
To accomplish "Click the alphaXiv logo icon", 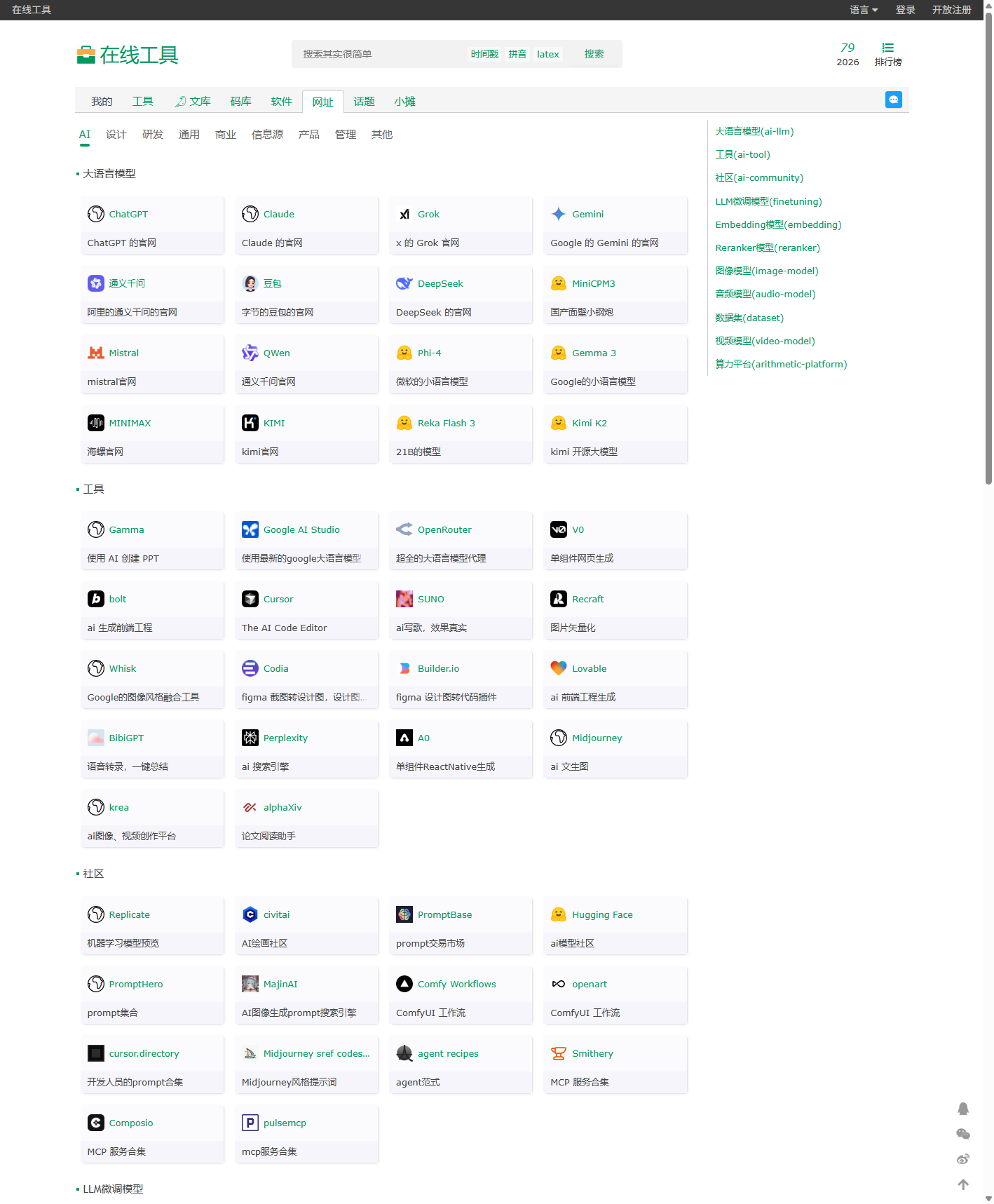I will 250,807.
